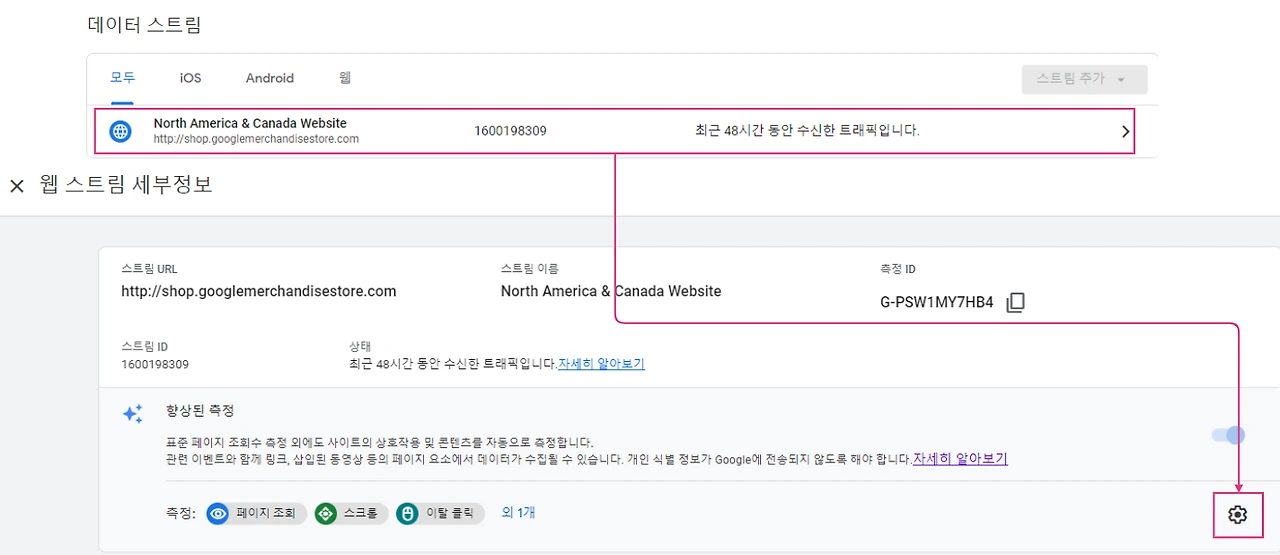Click the 데이터 스트림 heading
The image size is (1280, 555).
(x=145, y=25)
